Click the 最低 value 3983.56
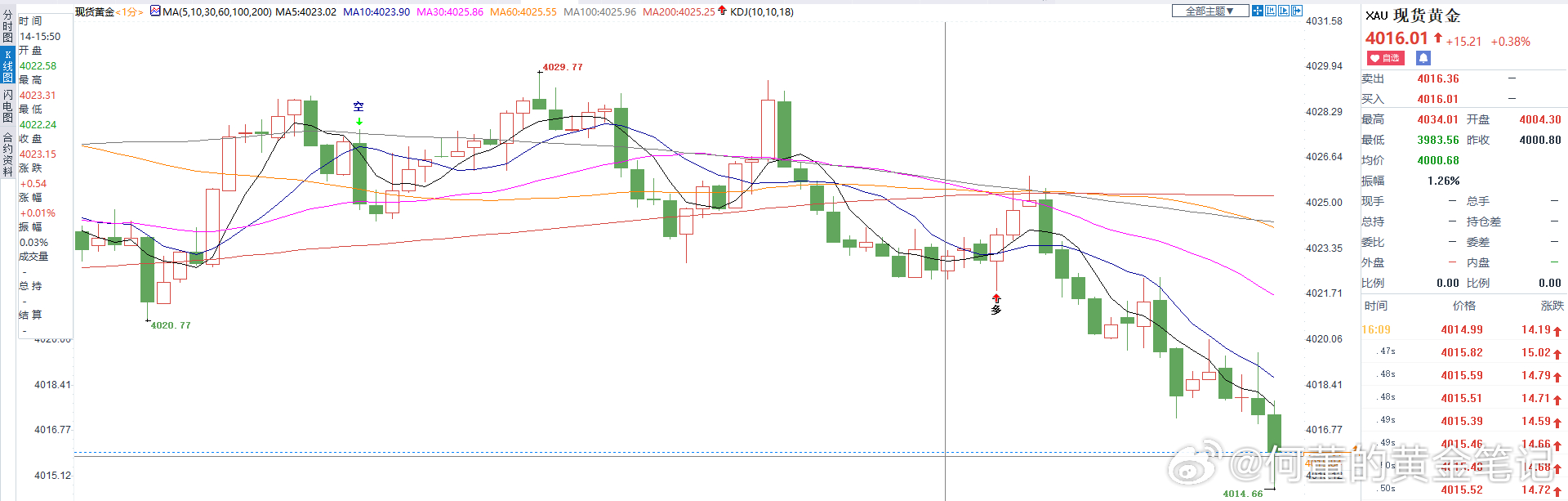 pos(1438,140)
